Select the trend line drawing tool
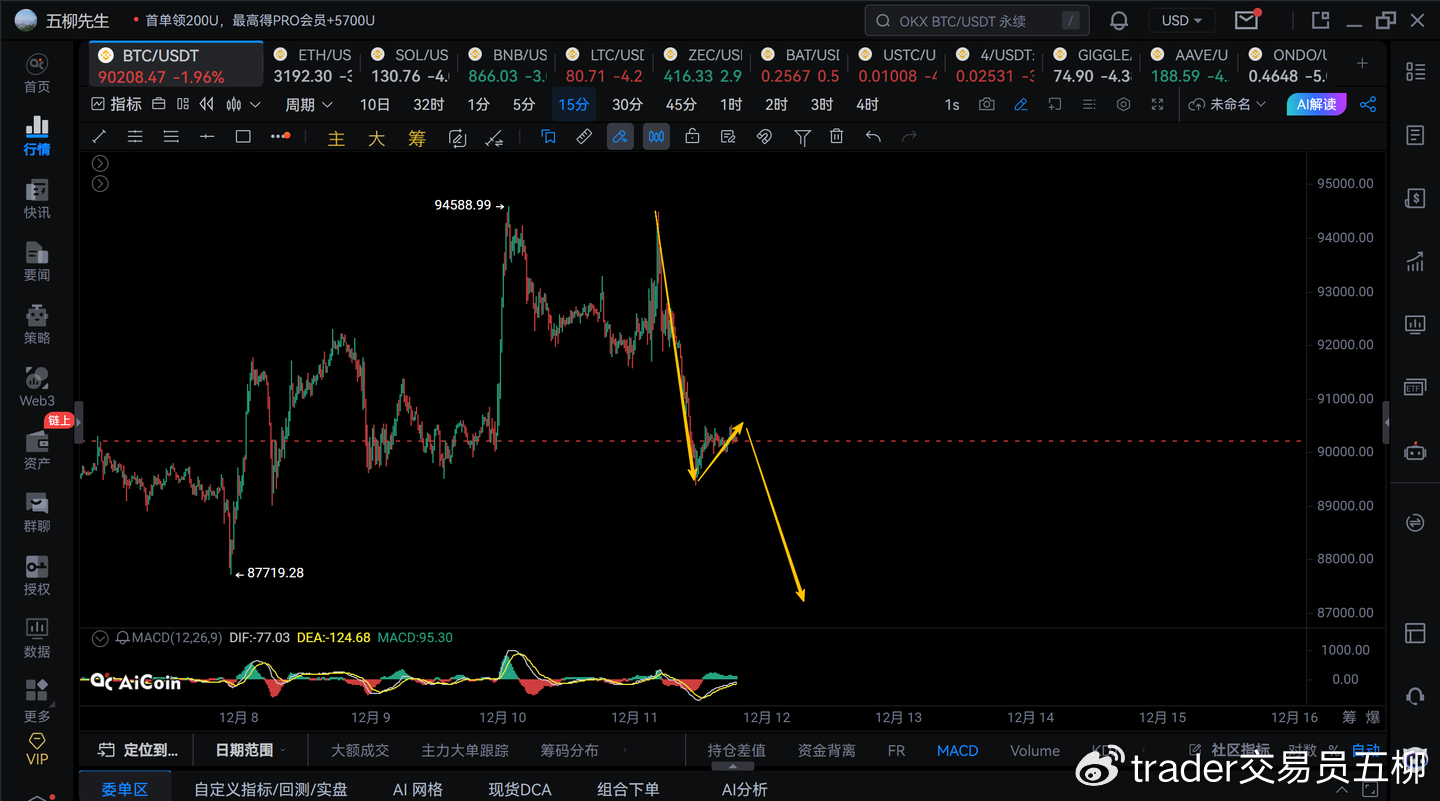 coord(99,137)
